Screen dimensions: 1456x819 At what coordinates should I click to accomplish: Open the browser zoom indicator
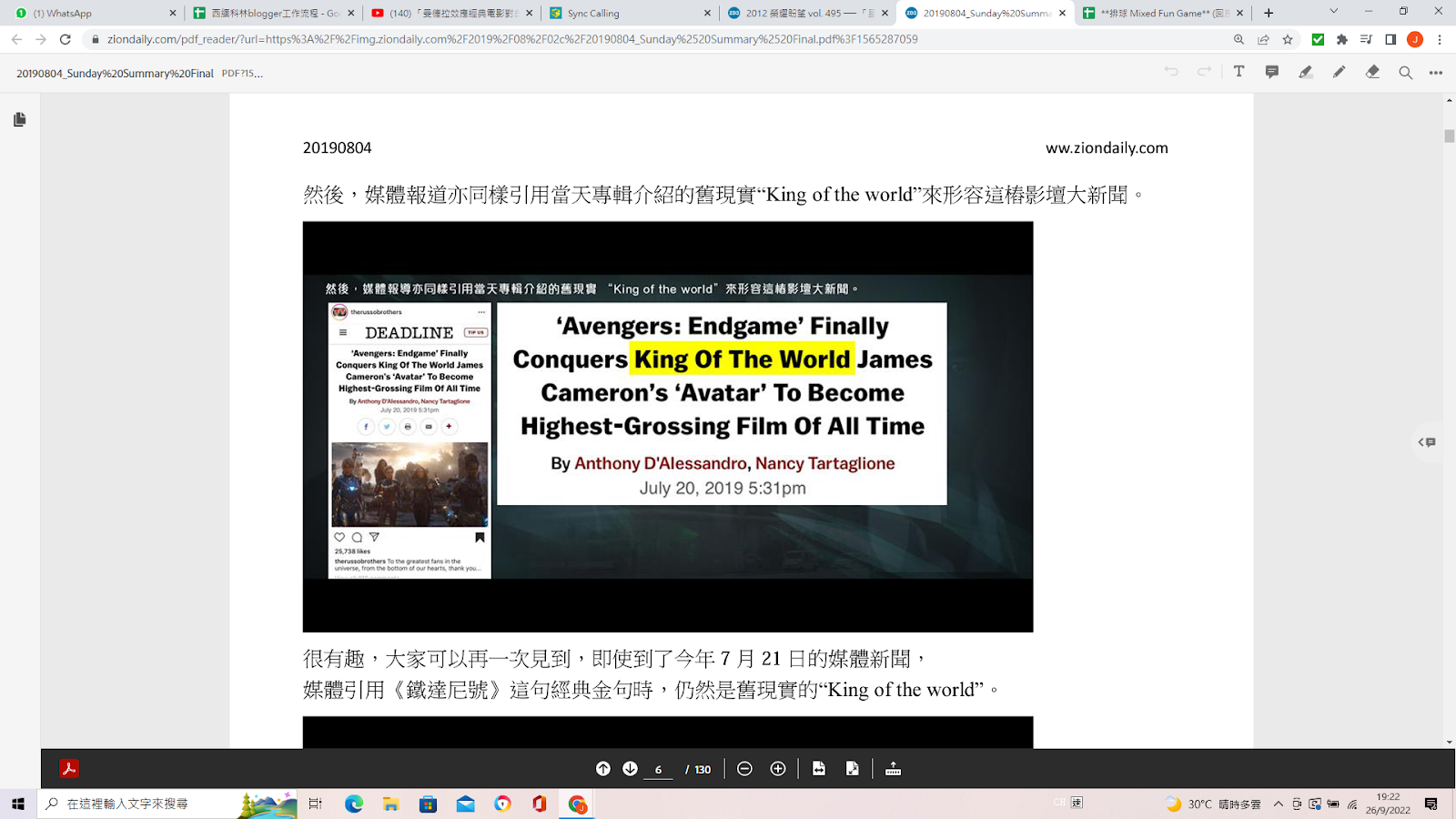tap(1239, 39)
